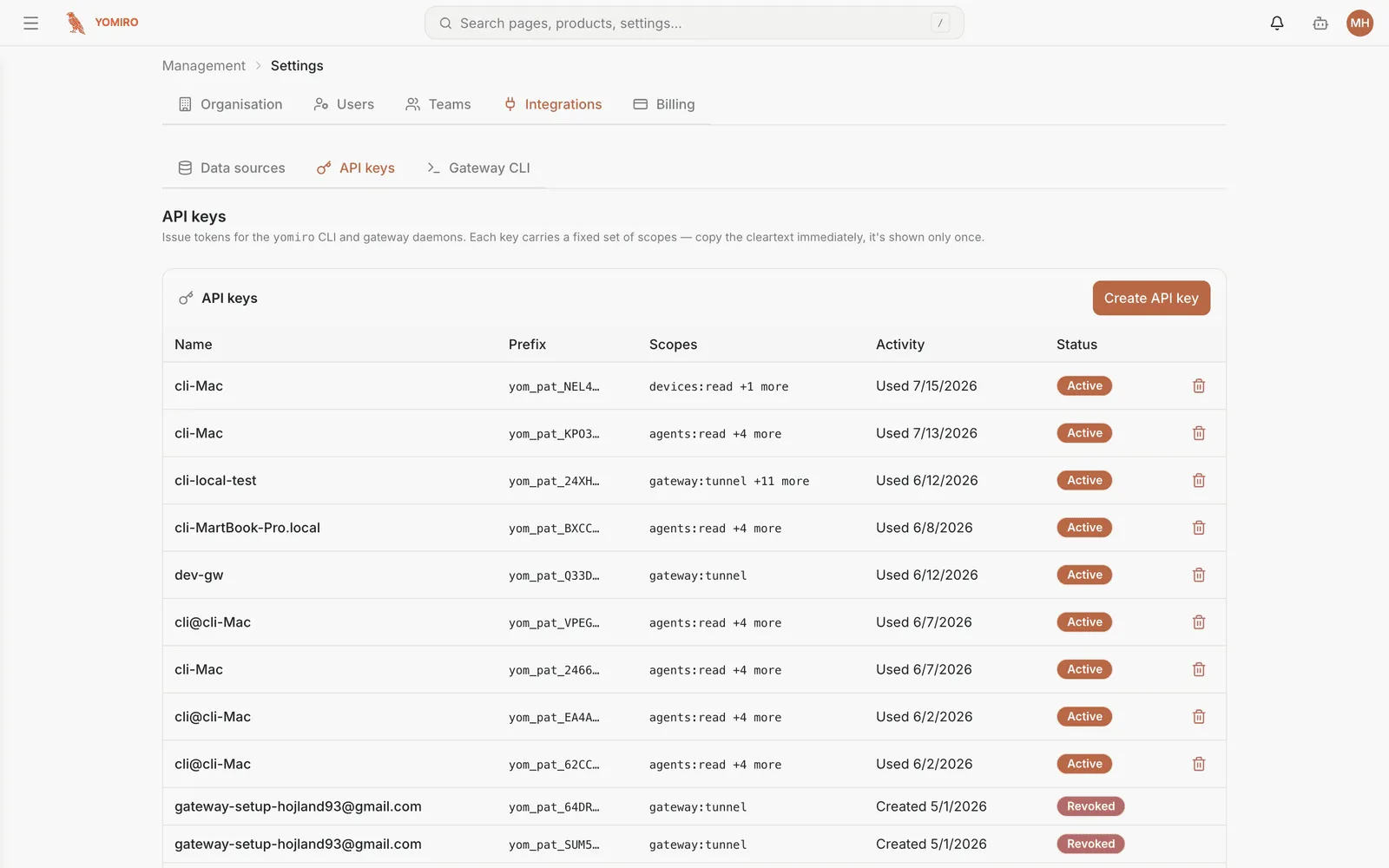1389x868 pixels.
Task: Delete the cli-local-test key
Action: (x=1199, y=481)
